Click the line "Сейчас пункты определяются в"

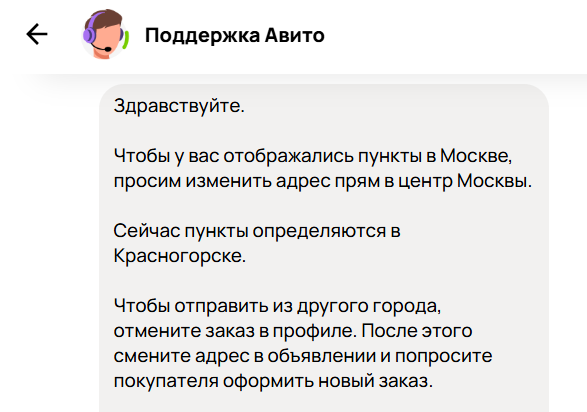(257, 231)
